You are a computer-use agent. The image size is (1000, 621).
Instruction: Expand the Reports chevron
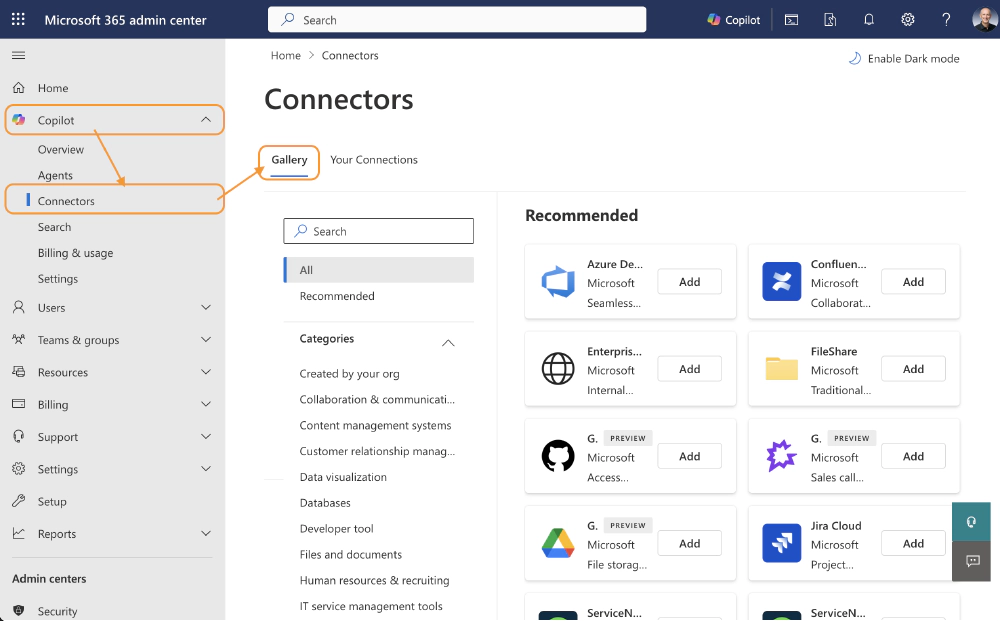pos(206,533)
